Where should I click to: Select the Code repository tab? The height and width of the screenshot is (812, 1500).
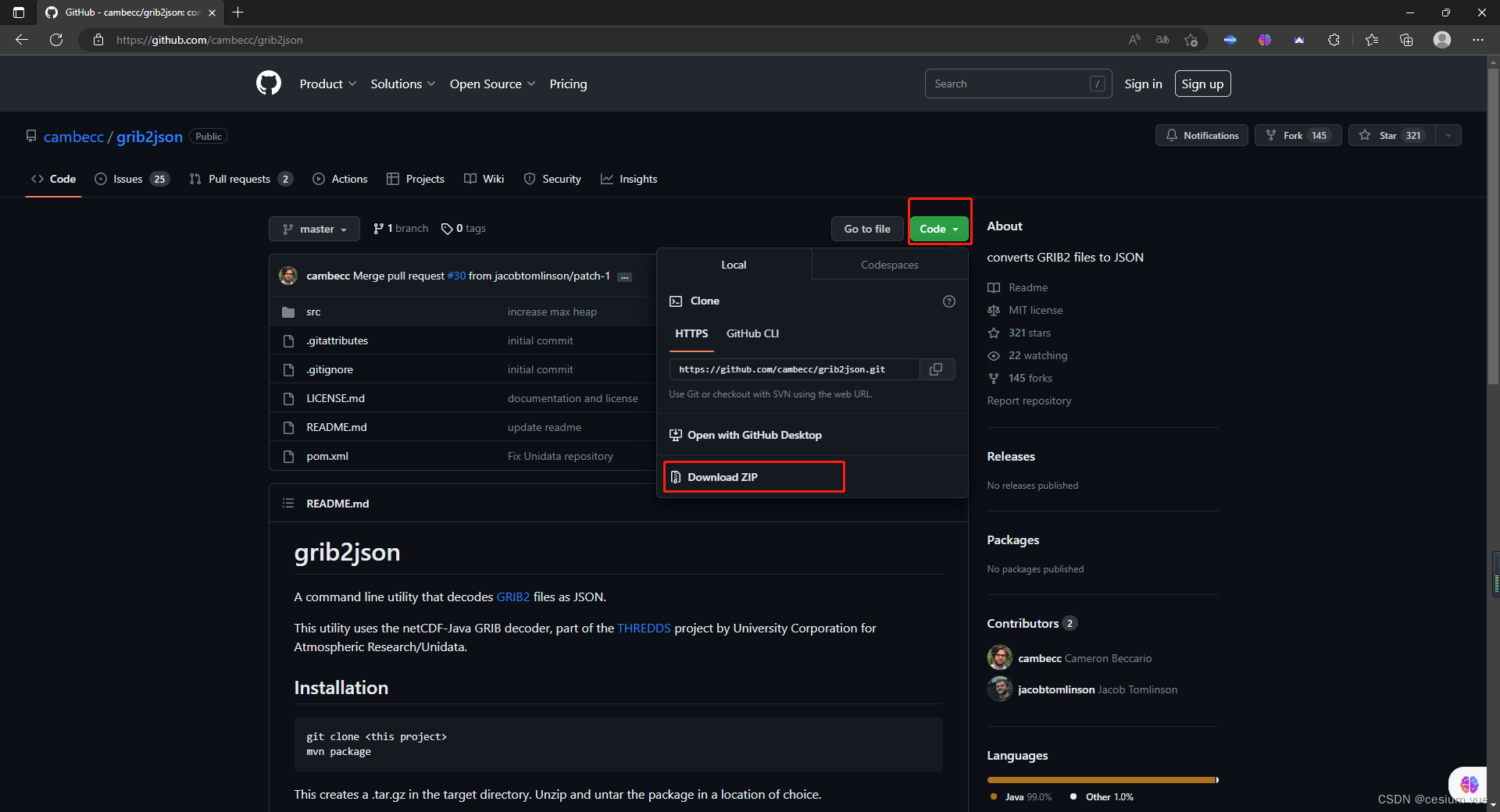[x=53, y=179]
